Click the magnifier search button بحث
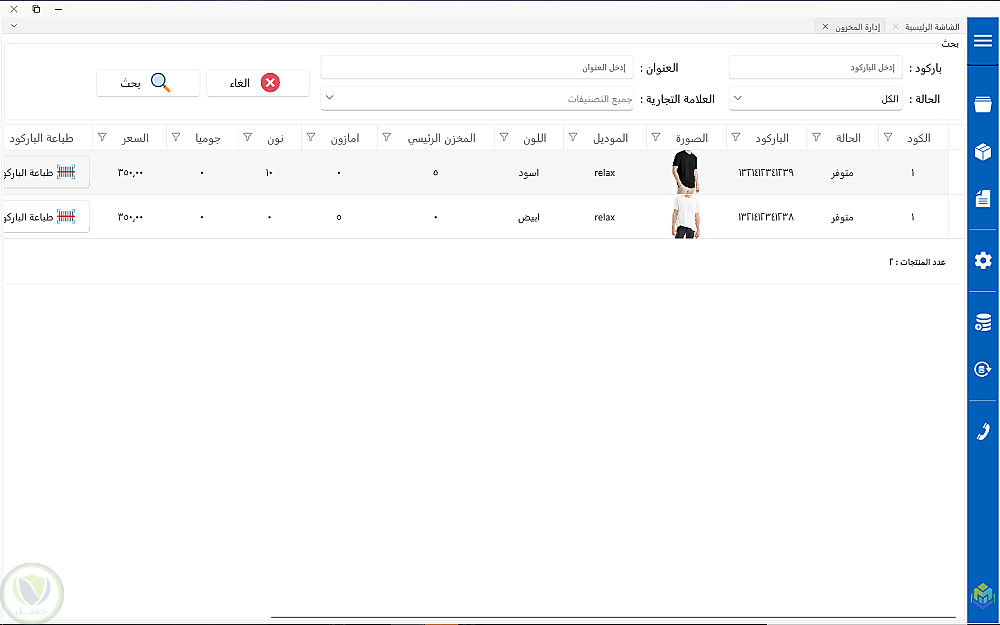This screenshot has height=625, width=1000. [x=148, y=83]
